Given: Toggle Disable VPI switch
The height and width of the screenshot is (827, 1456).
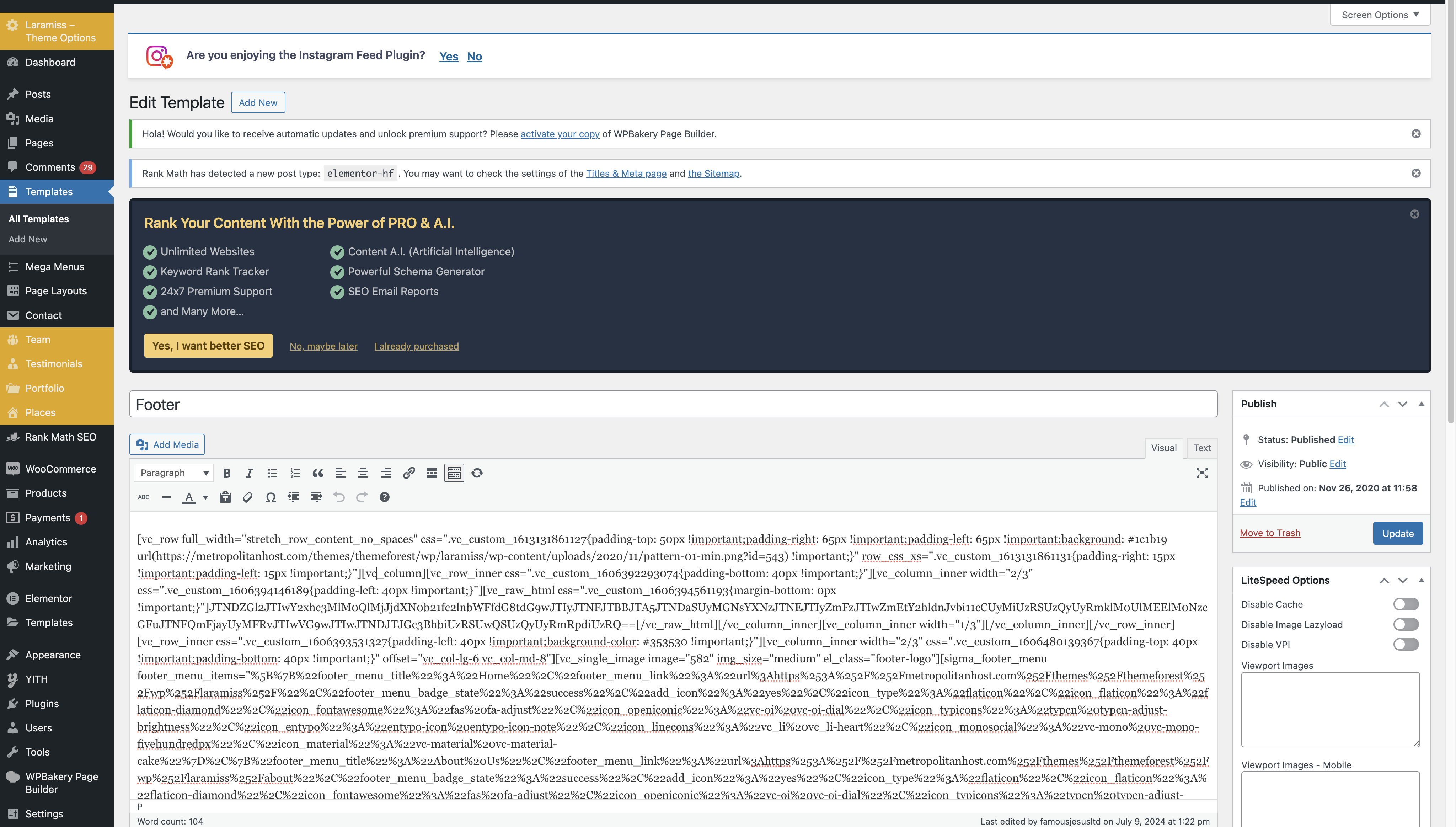Looking at the screenshot, I should tap(1406, 645).
